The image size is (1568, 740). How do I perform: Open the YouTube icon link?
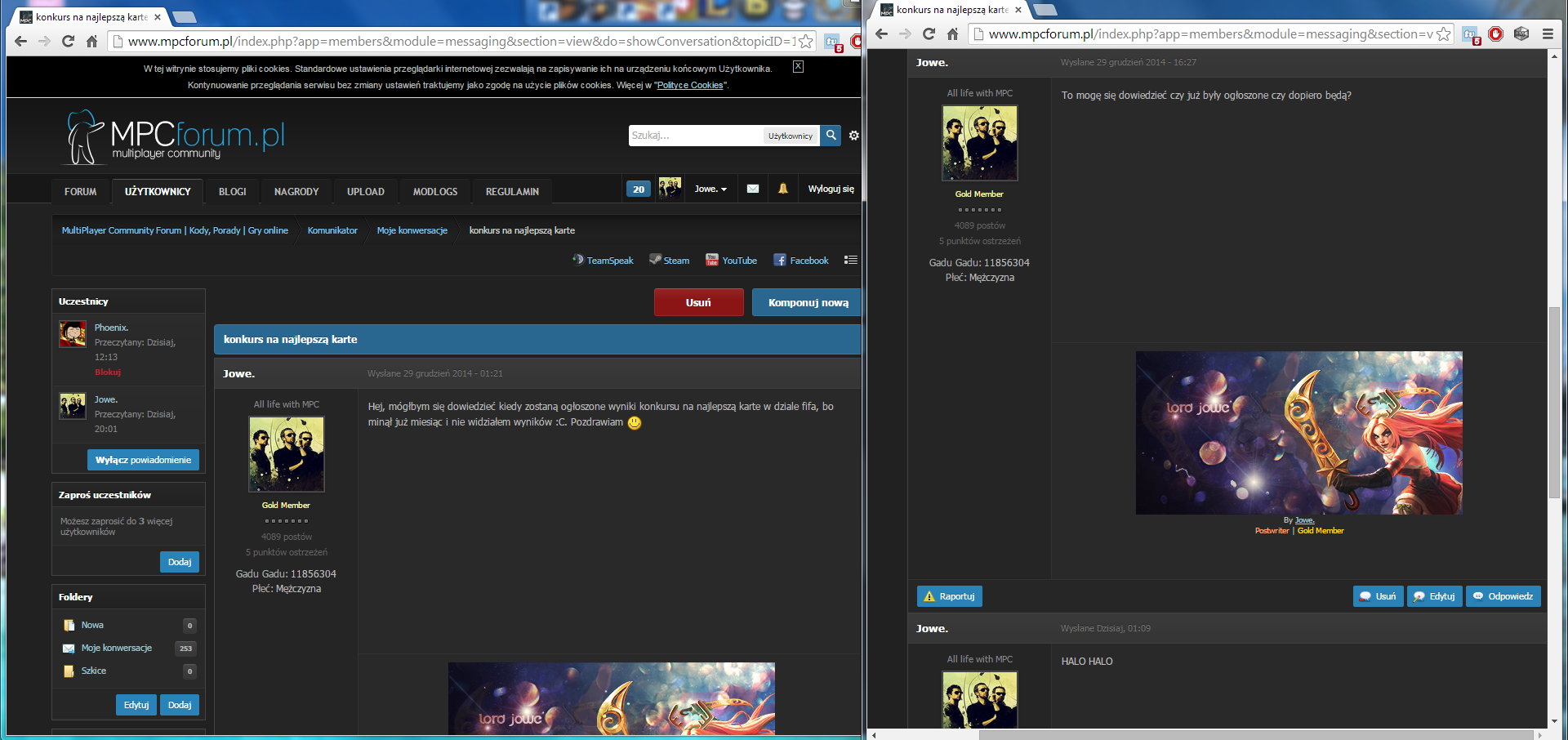pyautogui.click(x=732, y=261)
